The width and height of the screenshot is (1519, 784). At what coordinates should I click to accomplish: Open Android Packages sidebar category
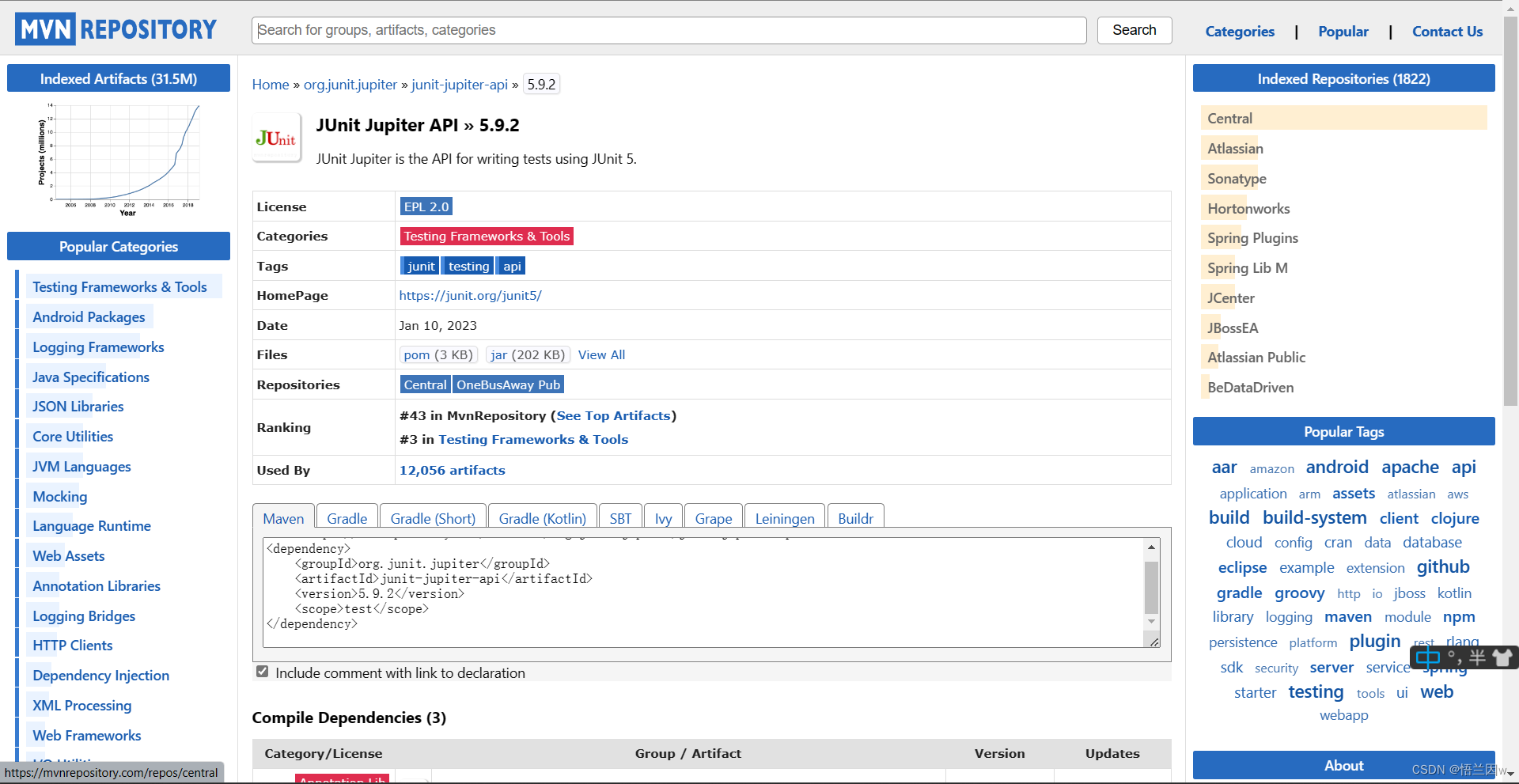[x=89, y=317]
